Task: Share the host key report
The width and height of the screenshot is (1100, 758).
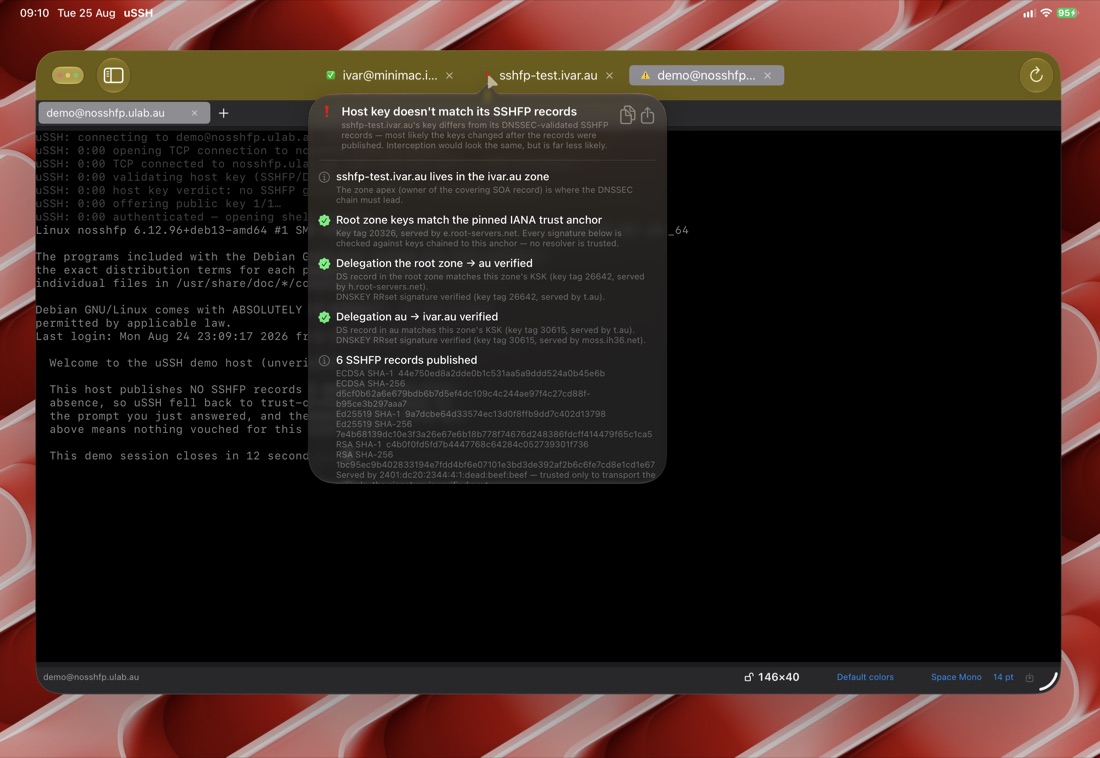Action: point(648,115)
